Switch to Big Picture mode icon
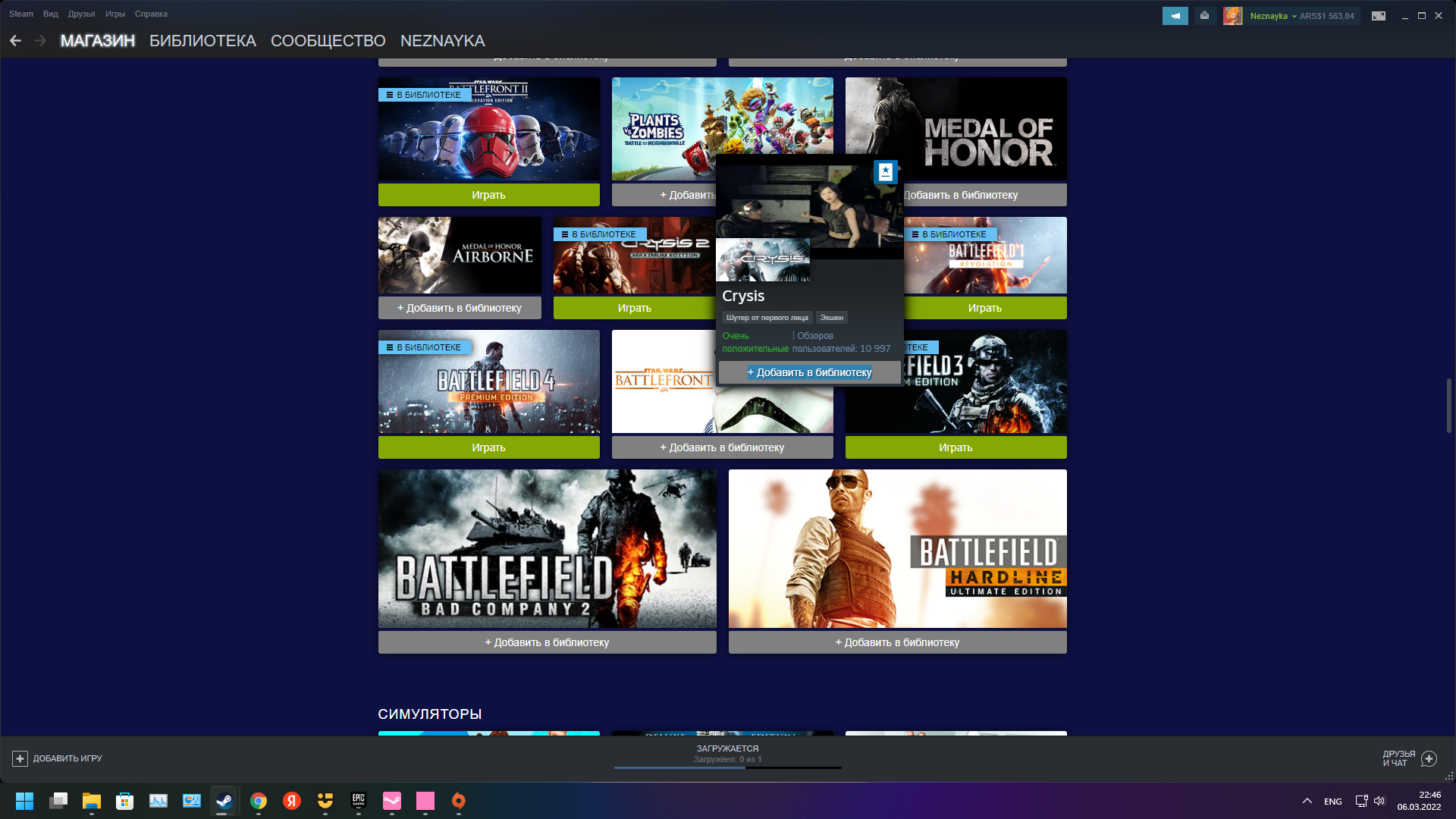The image size is (1456, 819). tap(1379, 16)
